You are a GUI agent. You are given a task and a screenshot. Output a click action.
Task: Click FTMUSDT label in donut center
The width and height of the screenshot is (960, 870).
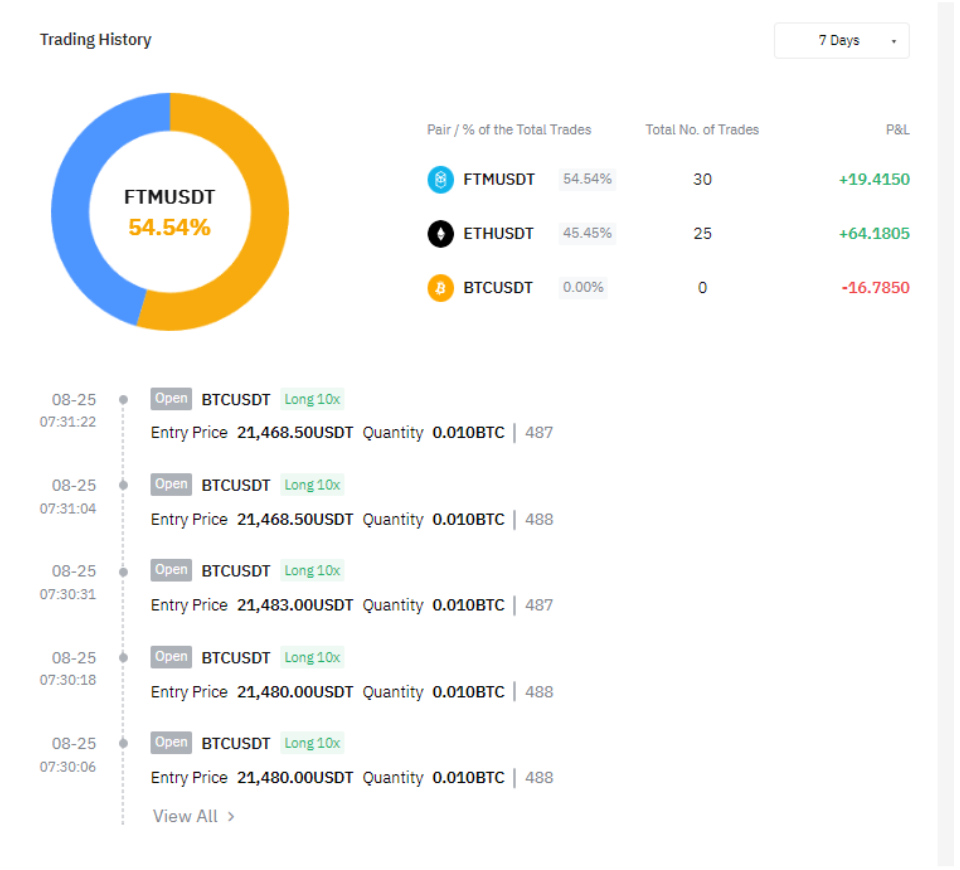pyautogui.click(x=170, y=197)
